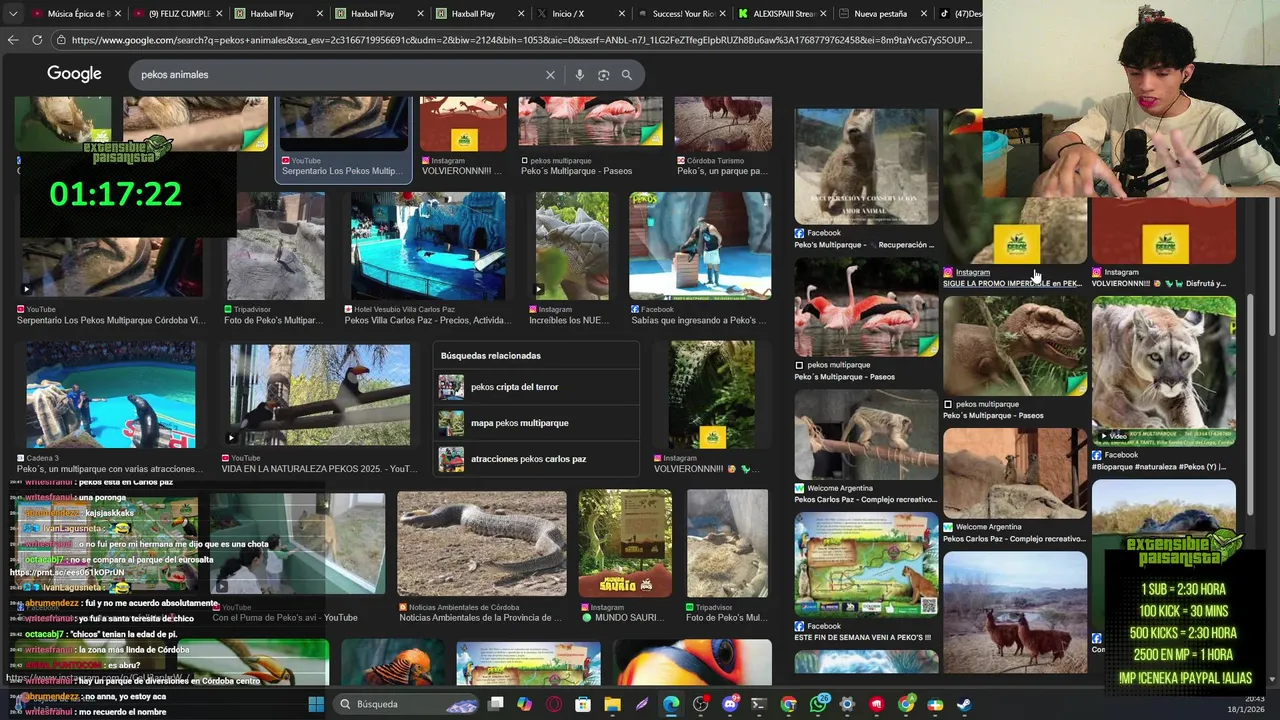Open the red app icon beside the Settings gear

coord(876,704)
